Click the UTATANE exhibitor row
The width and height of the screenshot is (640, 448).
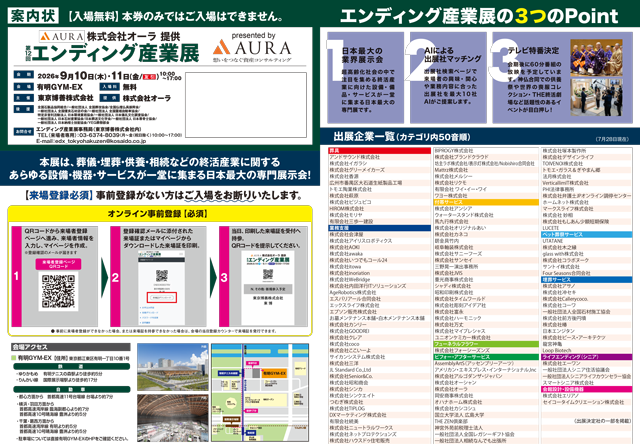[586, 241]
